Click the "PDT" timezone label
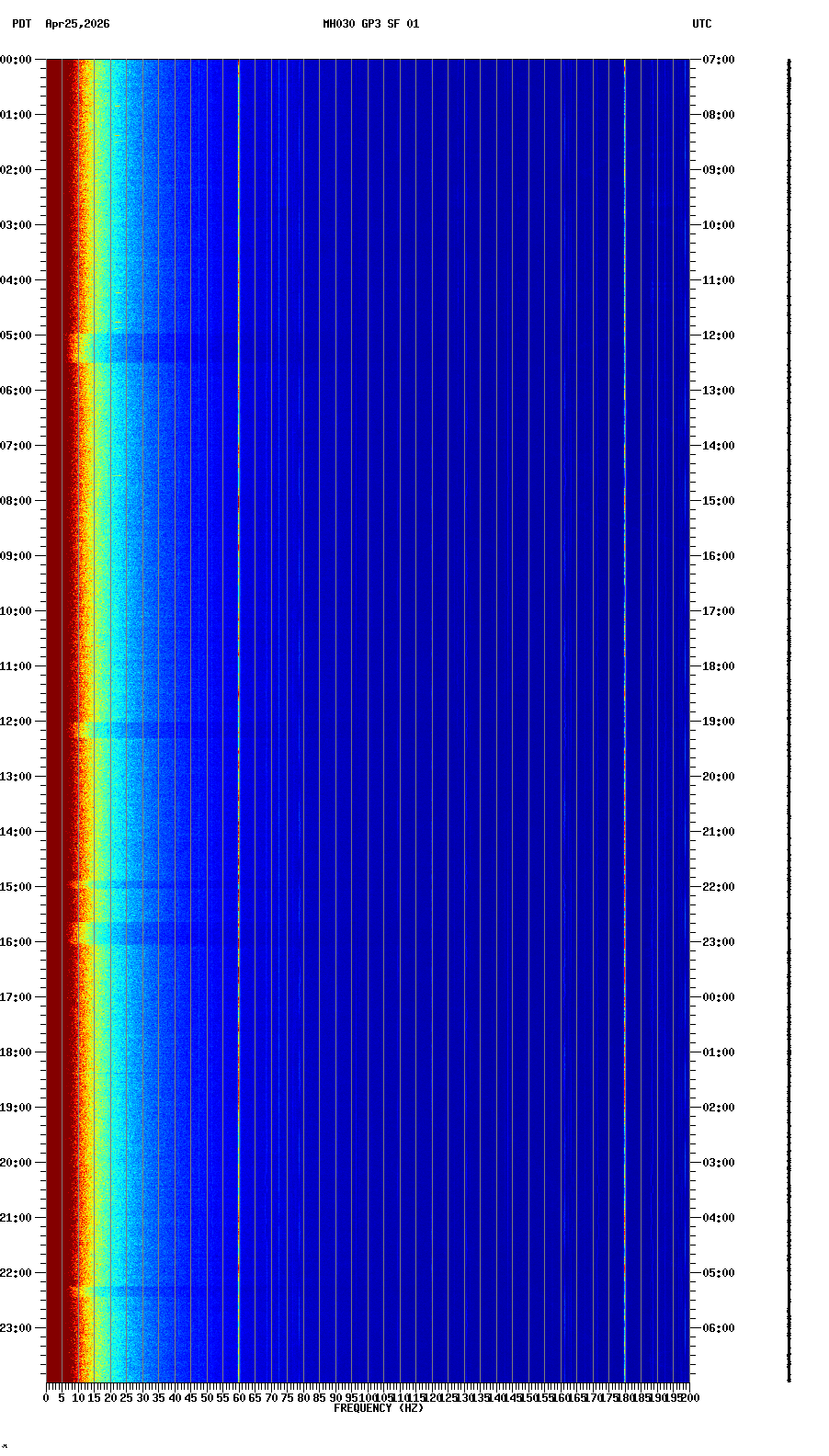This screenshot has width=829, height=1456. pos(21,24)
